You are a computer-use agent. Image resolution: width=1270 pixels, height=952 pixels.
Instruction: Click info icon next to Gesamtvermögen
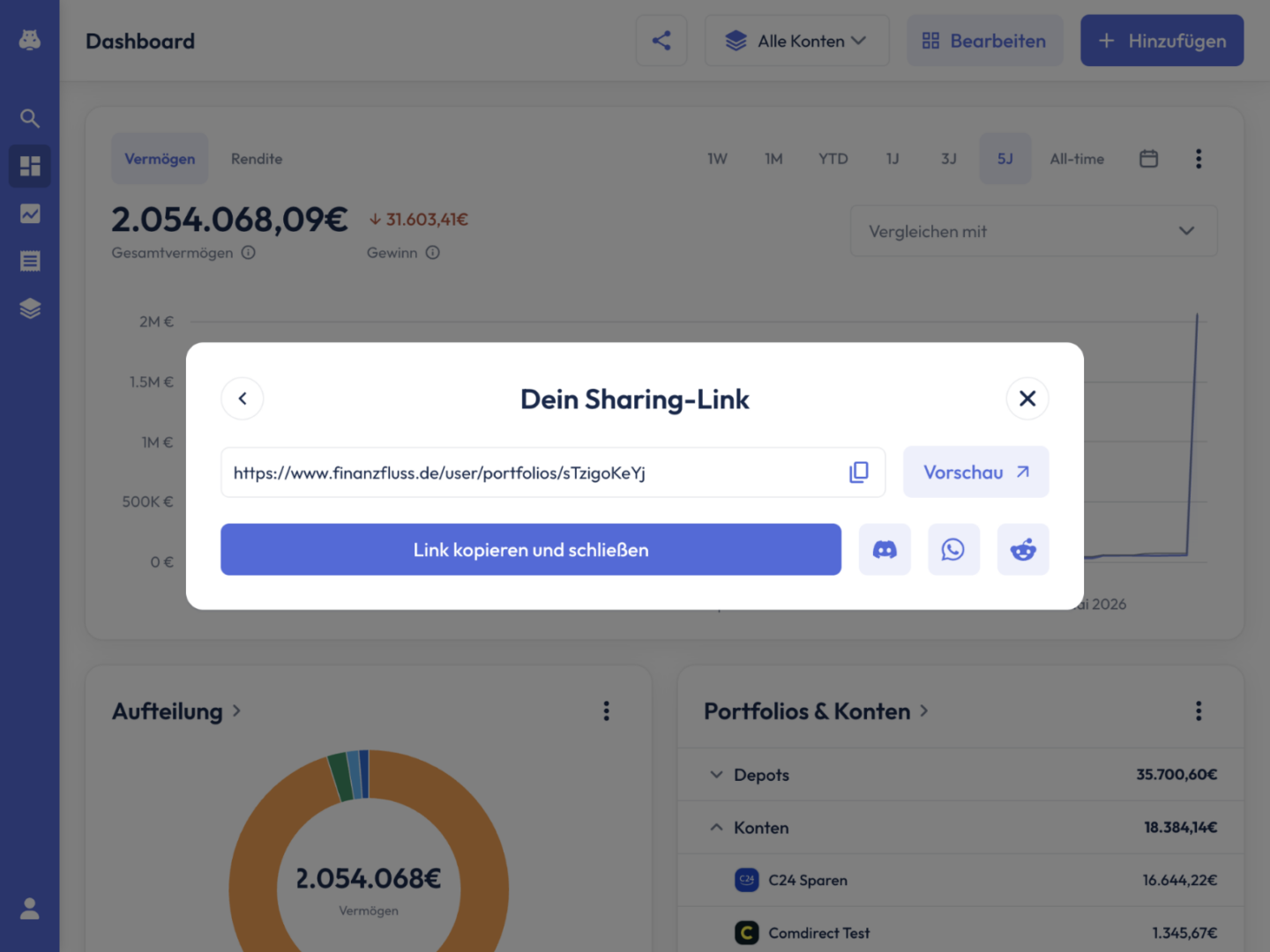[249, 253]
